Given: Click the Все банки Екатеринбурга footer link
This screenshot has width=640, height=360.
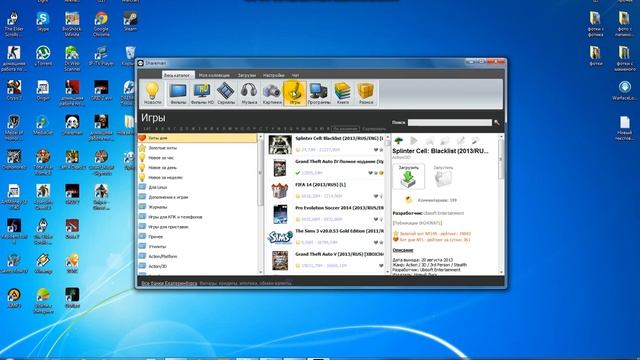Looking at the screenshot, I should tap(169, 283).
